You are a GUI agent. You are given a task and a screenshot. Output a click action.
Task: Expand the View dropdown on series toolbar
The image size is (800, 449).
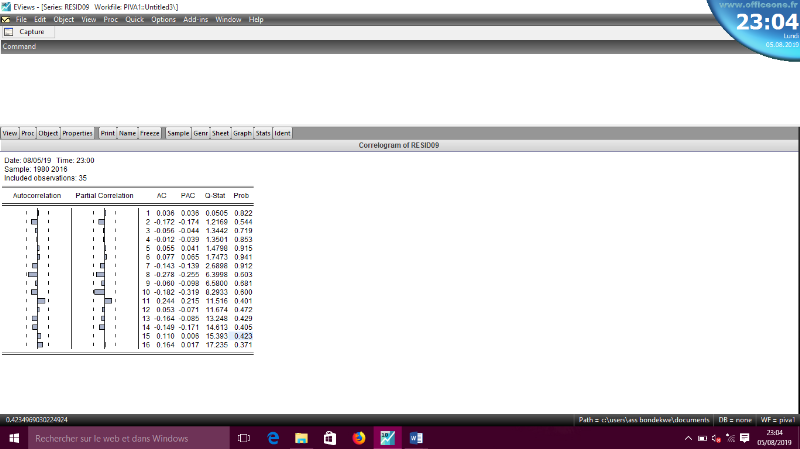coord(10,133)
